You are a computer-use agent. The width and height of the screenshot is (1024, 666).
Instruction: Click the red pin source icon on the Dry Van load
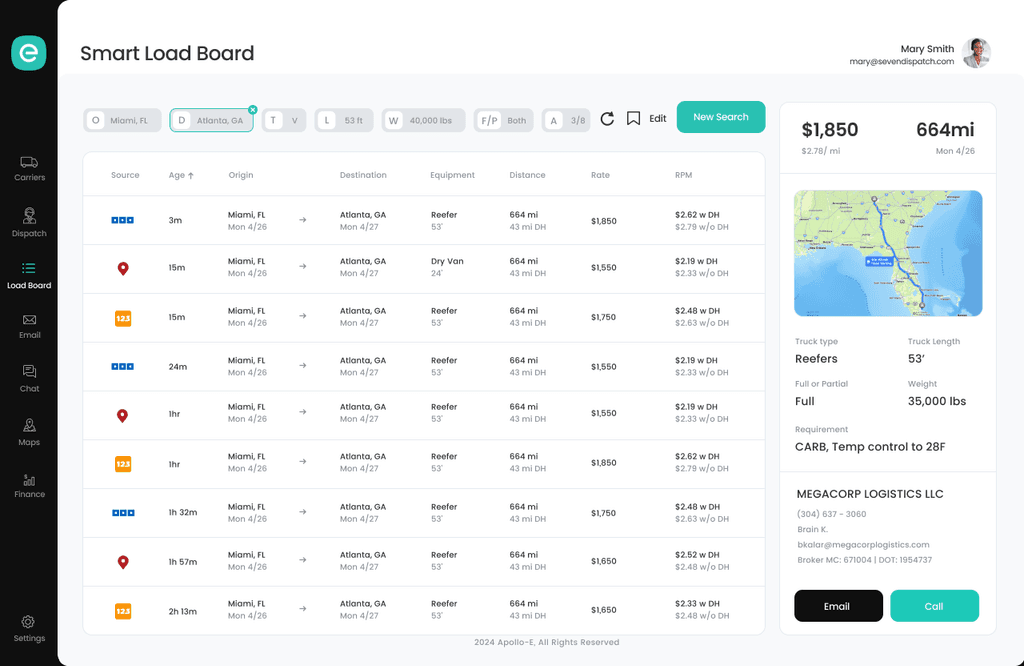(122, 268)
